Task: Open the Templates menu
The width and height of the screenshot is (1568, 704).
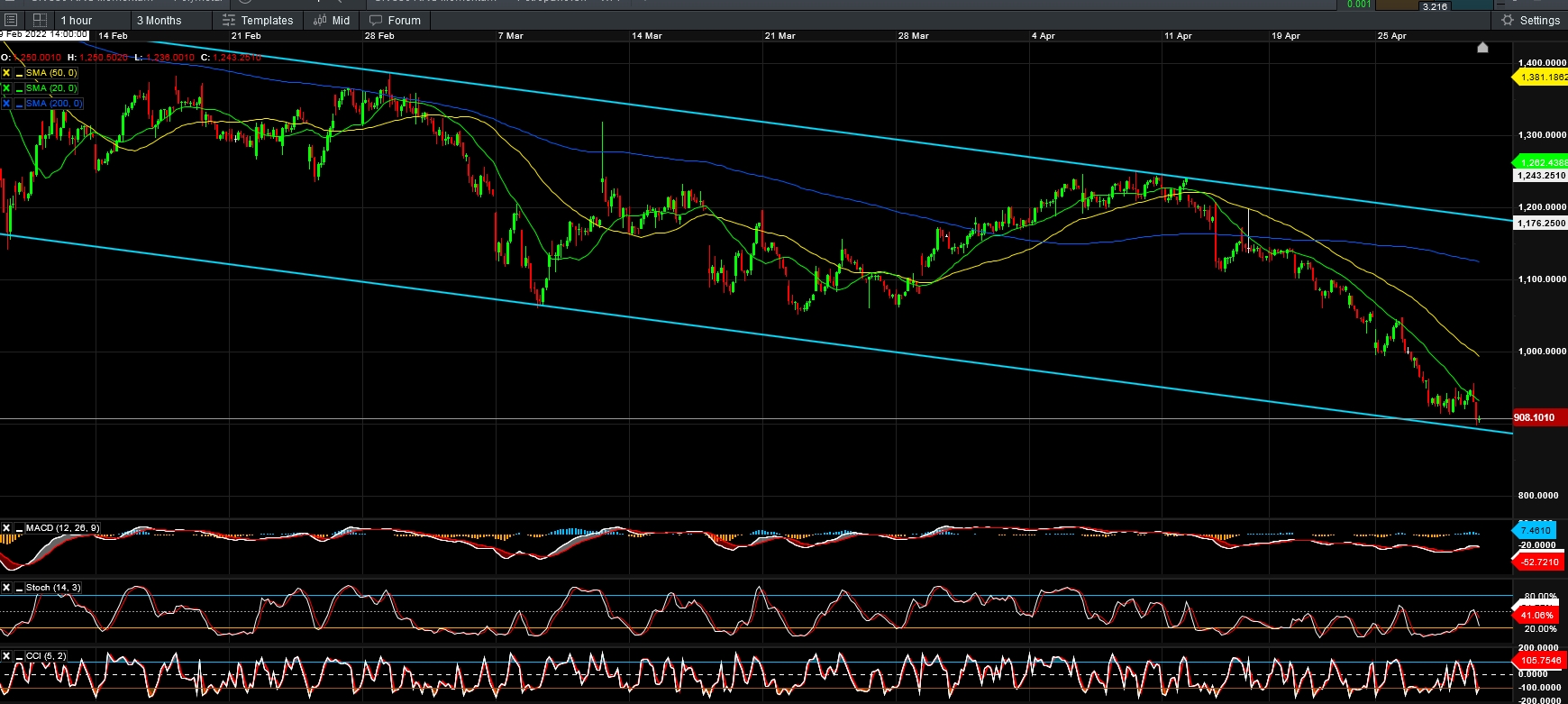Action: point(258,20)
